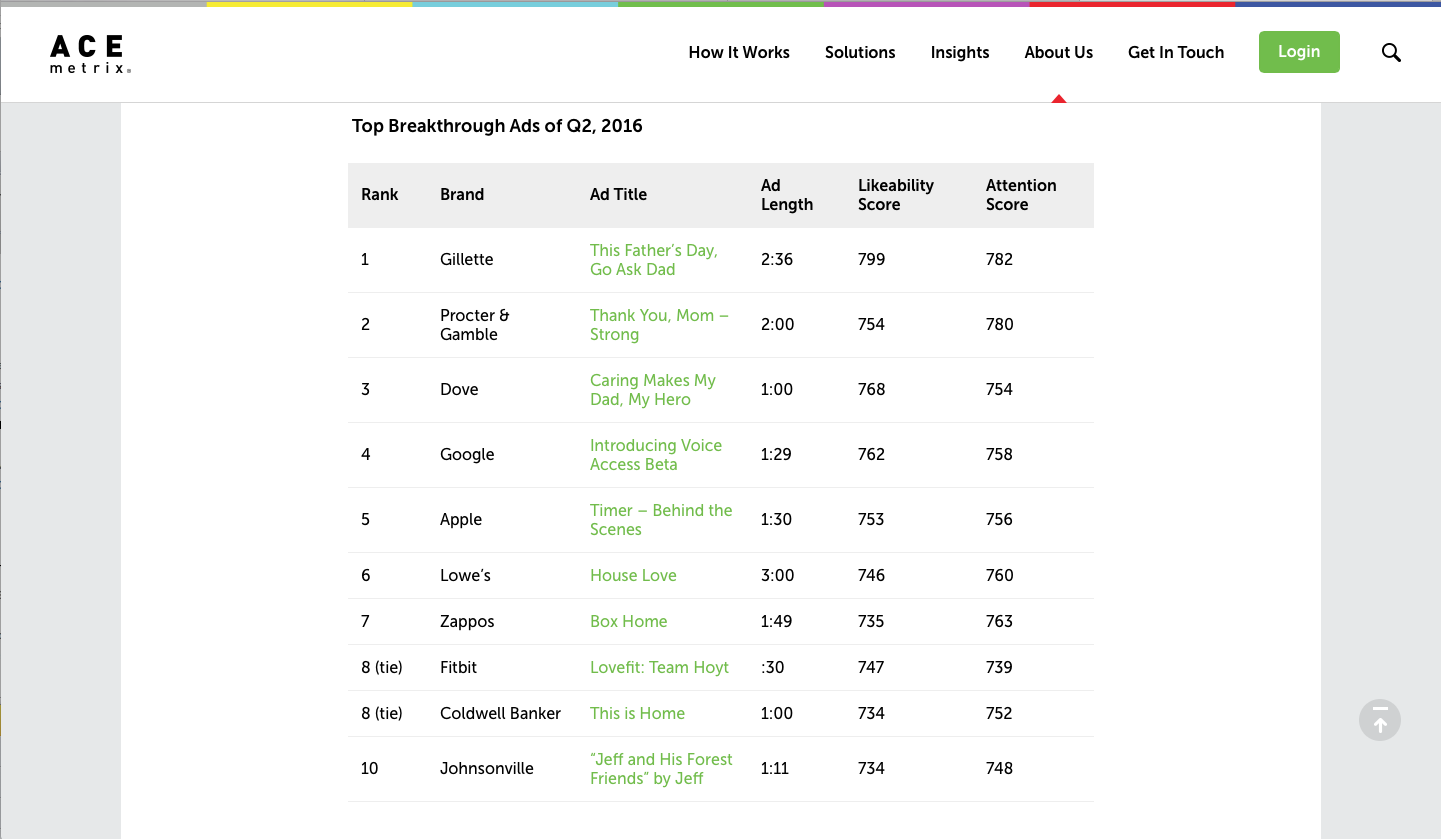The image size is (1441, 839).
Task: Click the Johnsonville brand cell
Action: [x=487, y=769]
